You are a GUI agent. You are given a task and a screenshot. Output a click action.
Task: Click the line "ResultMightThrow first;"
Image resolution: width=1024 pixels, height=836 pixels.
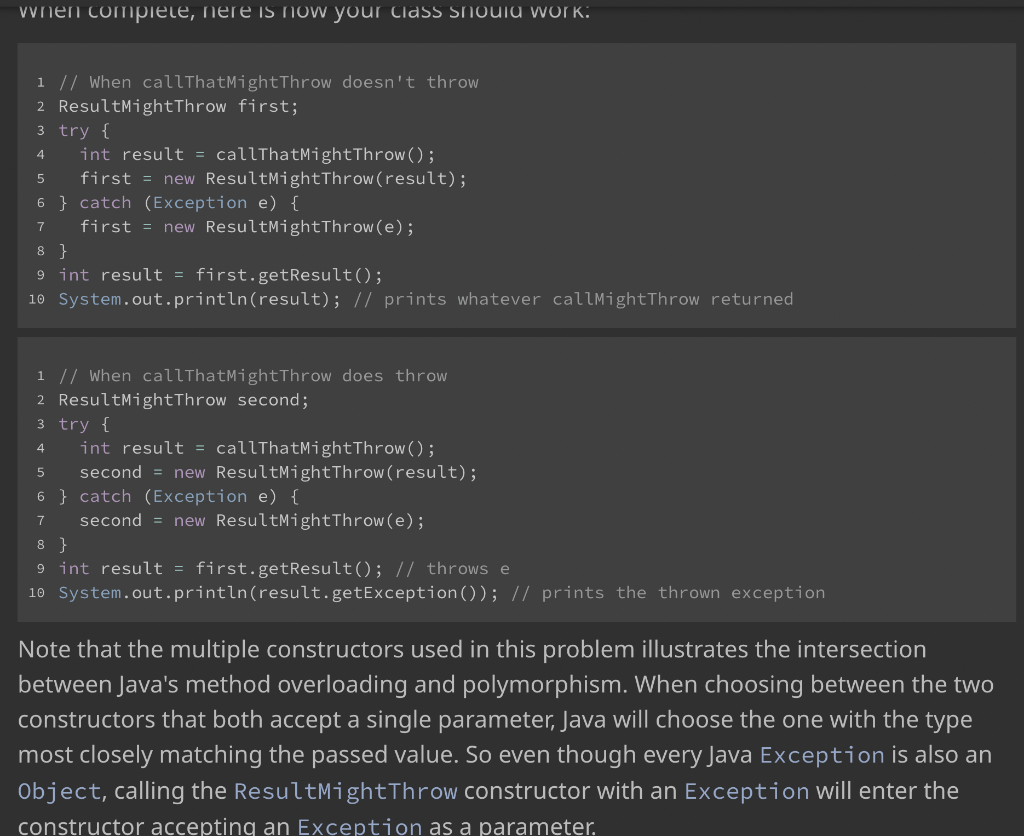click(178, 106)
